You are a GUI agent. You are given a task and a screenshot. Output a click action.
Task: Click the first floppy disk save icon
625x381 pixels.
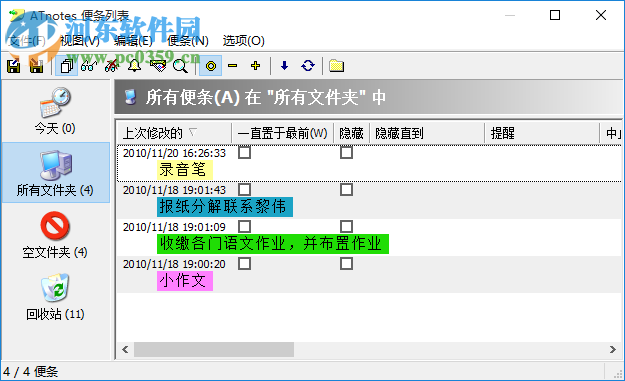pos(14,66)
